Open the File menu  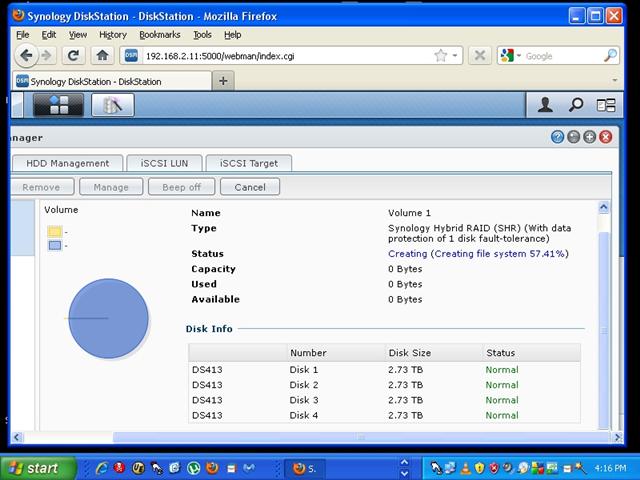(x=22, y=35)
